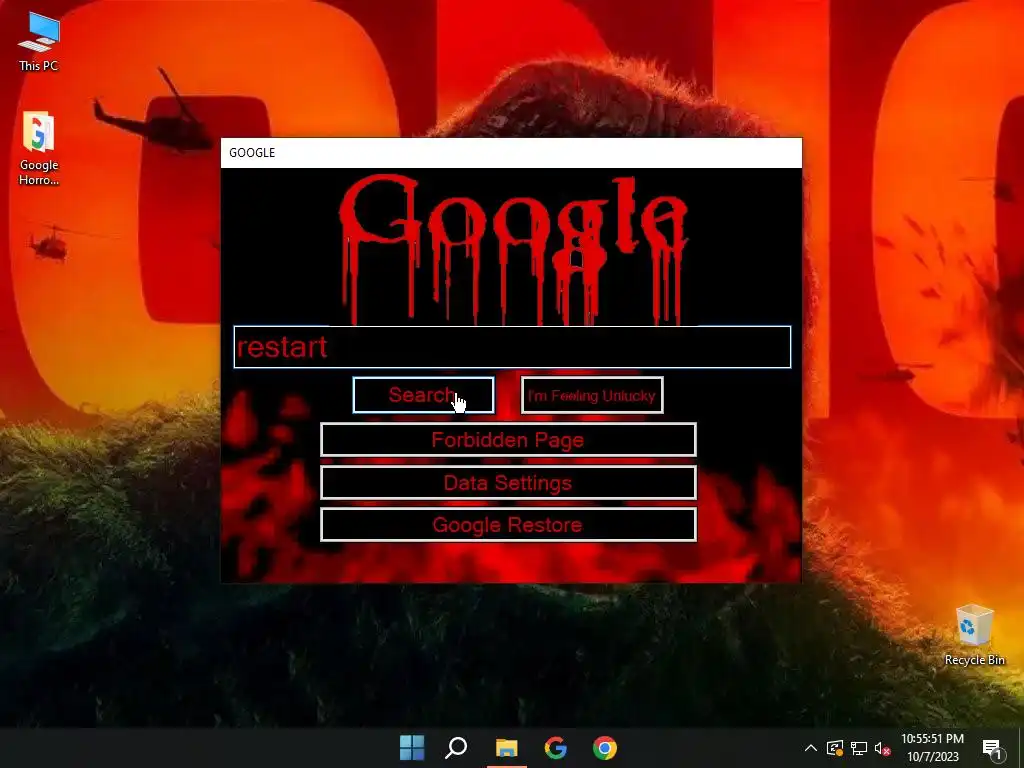Open the notification center icon
The height and width of the screenshot is (768, 1024).
coord(991,748)
